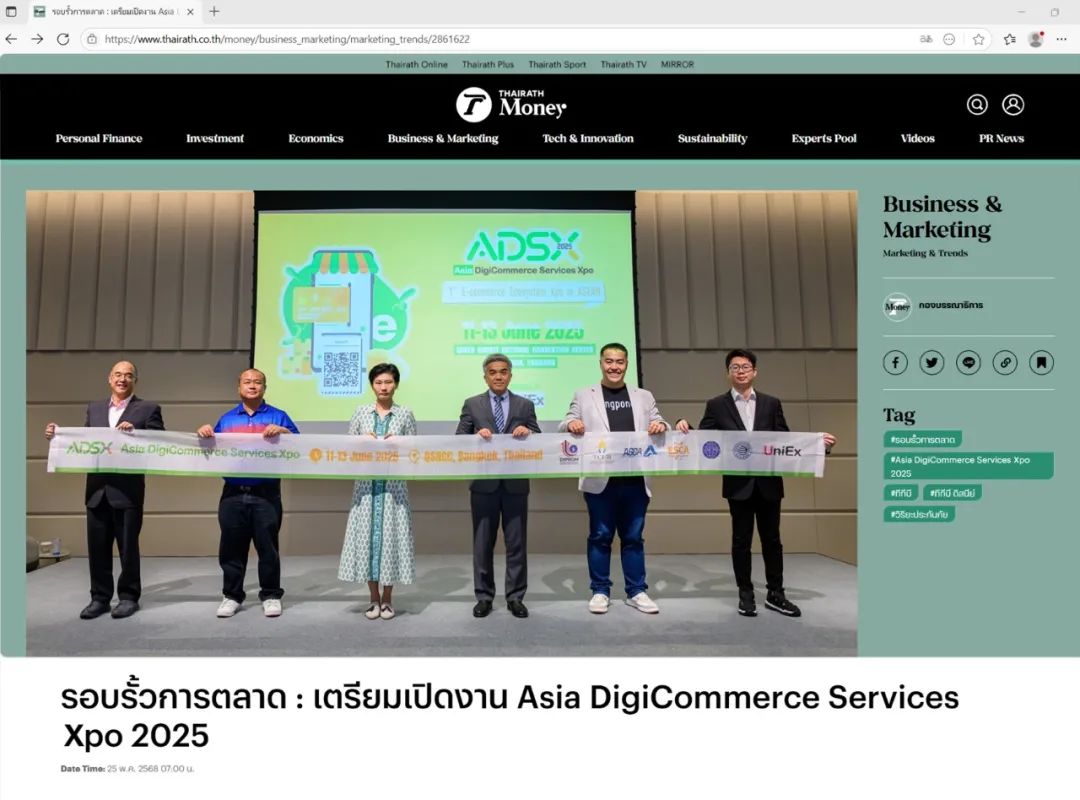Share the article on Twitter
The width and height of the screenshot is (1080, 800).
(932, 362)
